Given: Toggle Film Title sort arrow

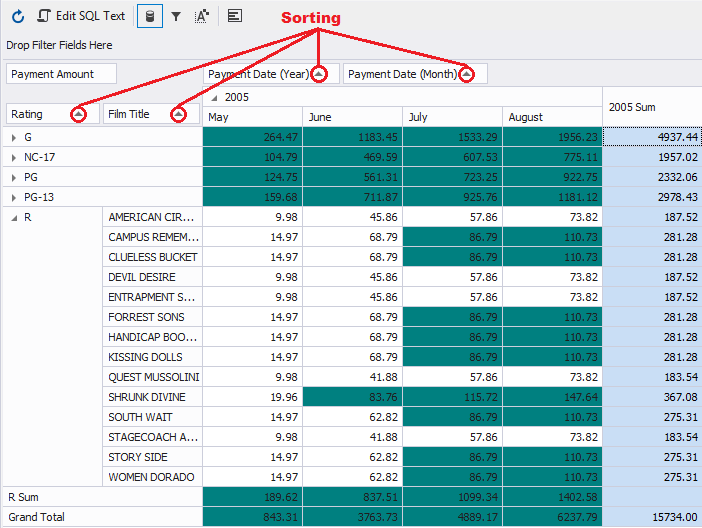Looking at the screenshot, I should 178,114.
